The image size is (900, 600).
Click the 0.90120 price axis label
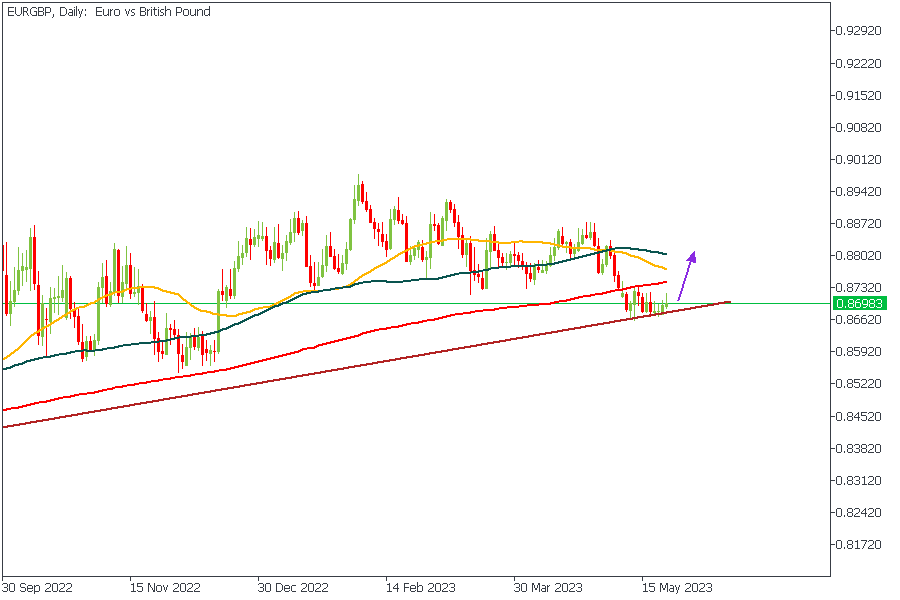860,160
